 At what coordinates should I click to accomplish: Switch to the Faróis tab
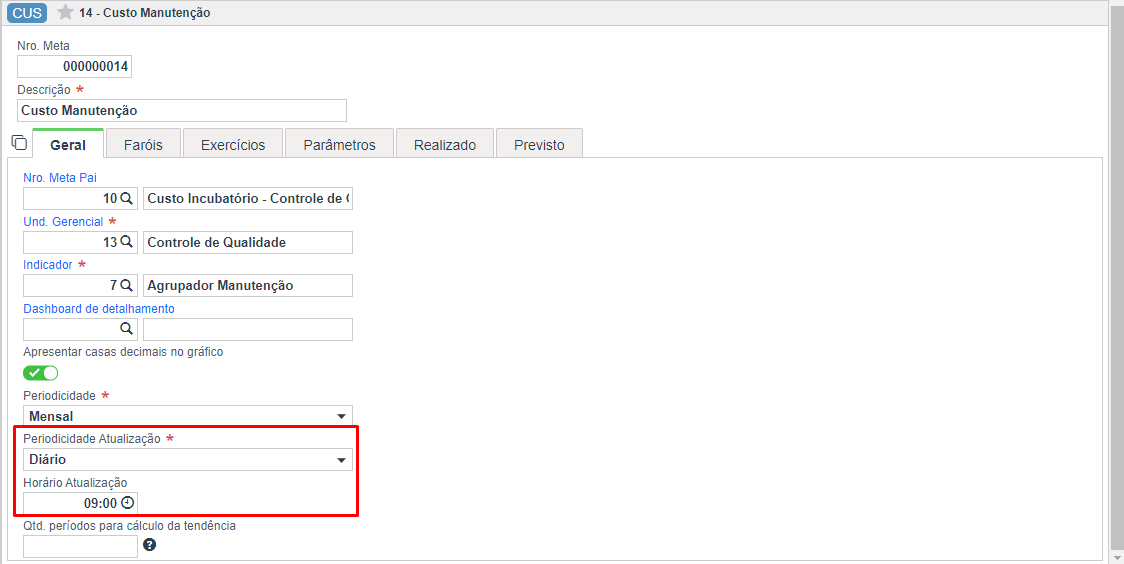pyautogui.click(x=143, y=144)
